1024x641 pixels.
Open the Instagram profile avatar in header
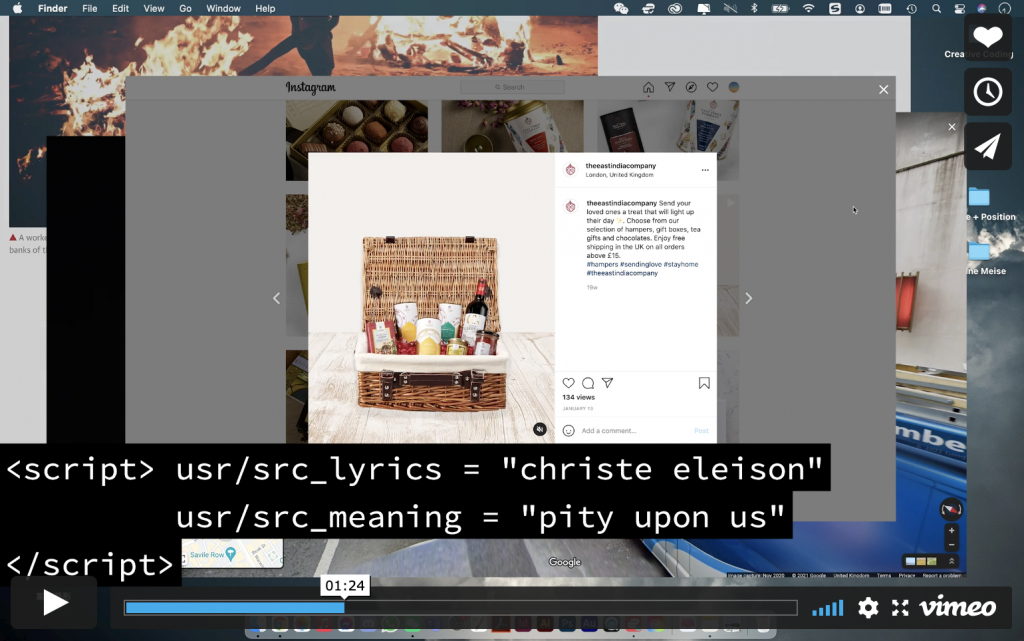click(734, 87)
